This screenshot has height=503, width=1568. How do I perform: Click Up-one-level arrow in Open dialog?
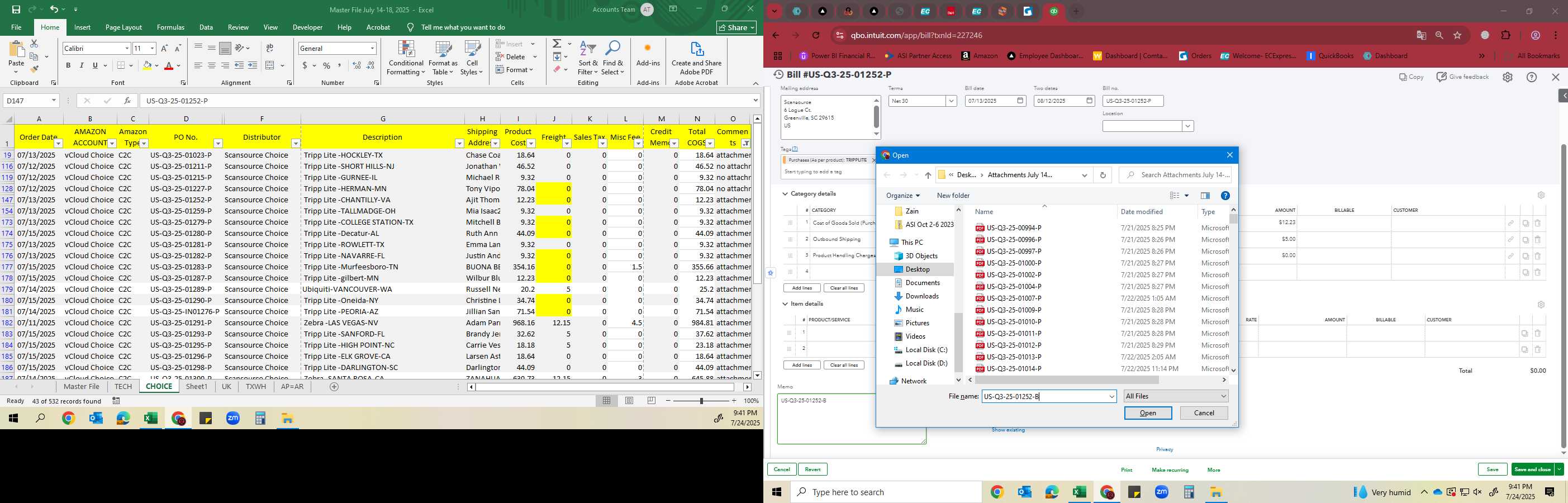coord(928,175)
